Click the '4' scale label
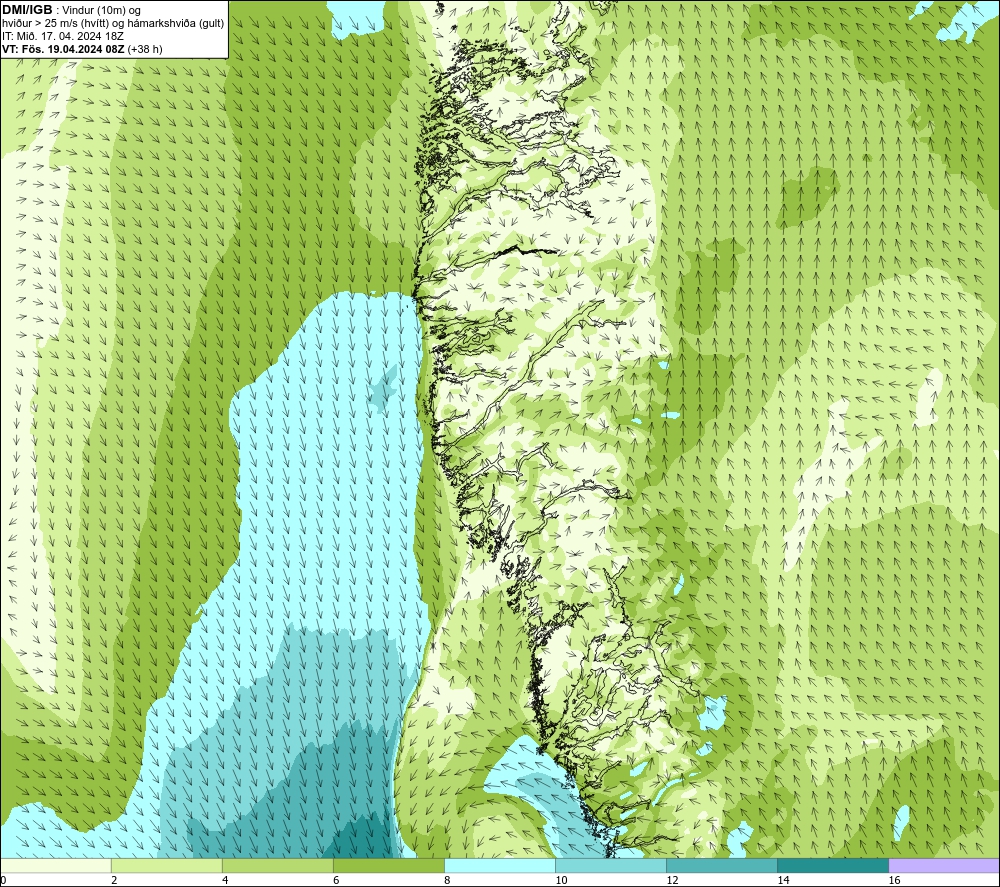This screenshot has width=1000, height=887. click(225, 881)
